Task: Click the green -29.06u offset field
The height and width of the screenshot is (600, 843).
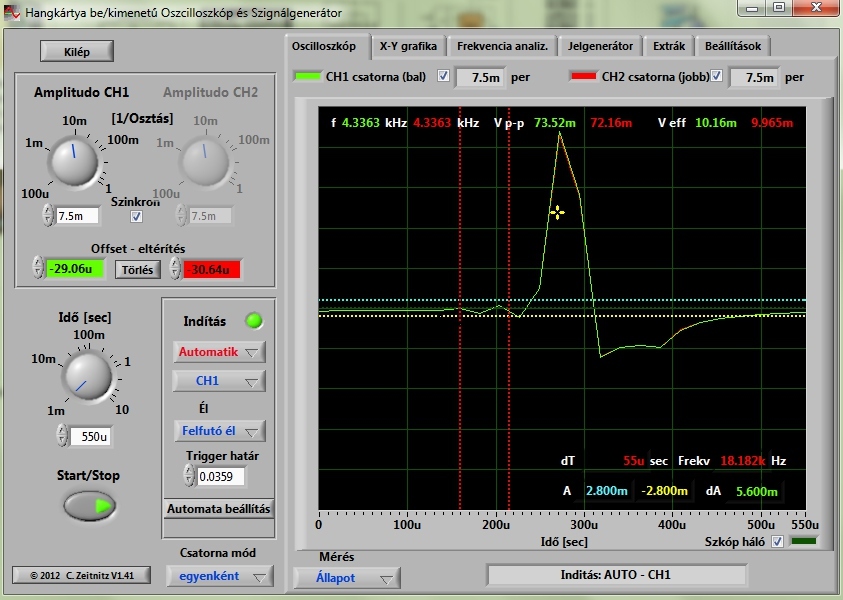Action: click(x=75, y=269)
